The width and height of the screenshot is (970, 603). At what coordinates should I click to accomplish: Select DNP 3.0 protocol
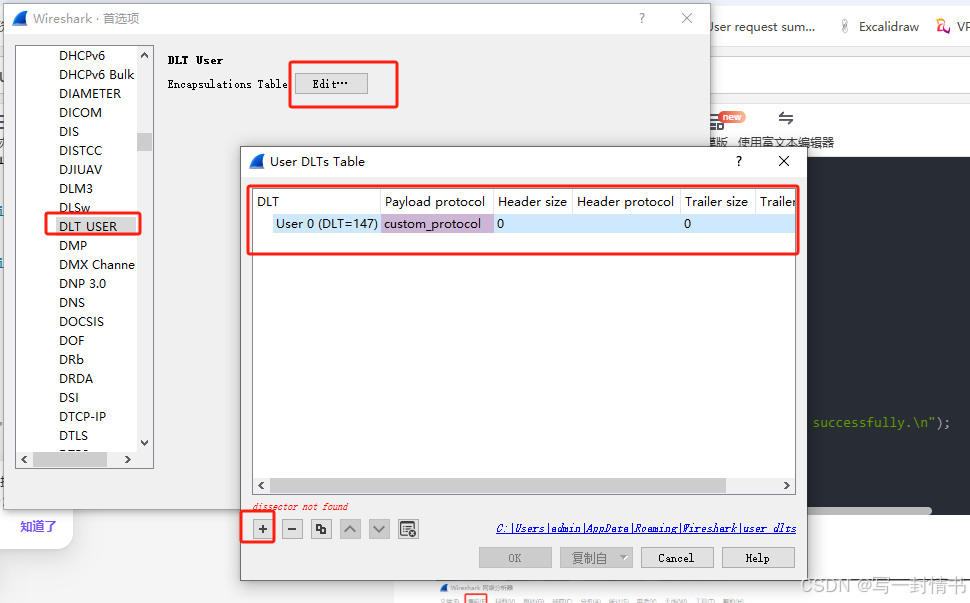[82, 283]
